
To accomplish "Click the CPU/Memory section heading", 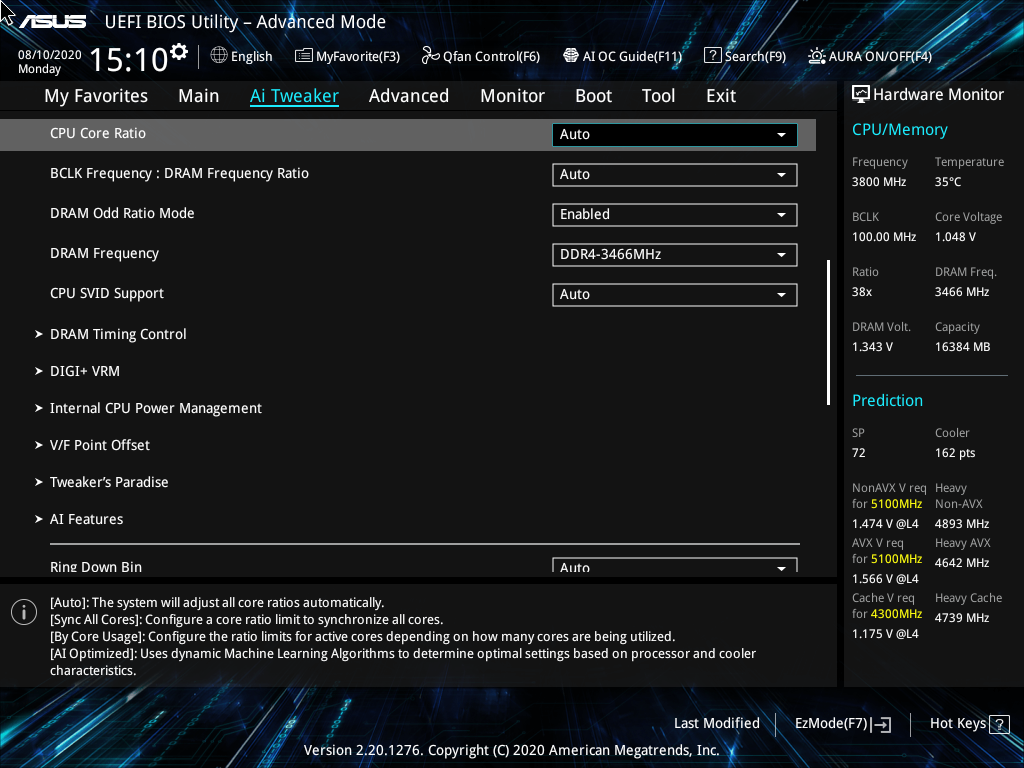I will point(900,130).
